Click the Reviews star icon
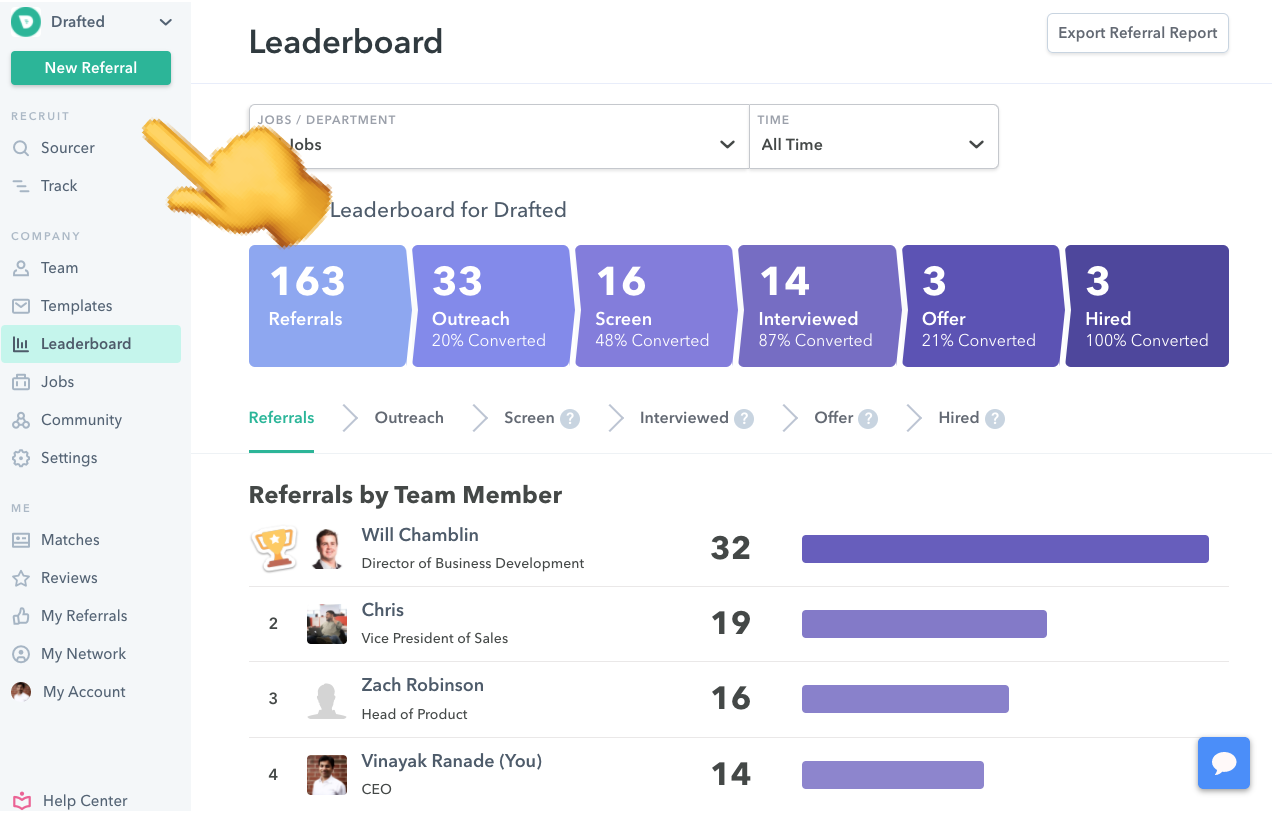Screen dimensions: 1272x818 pos(21,578)
